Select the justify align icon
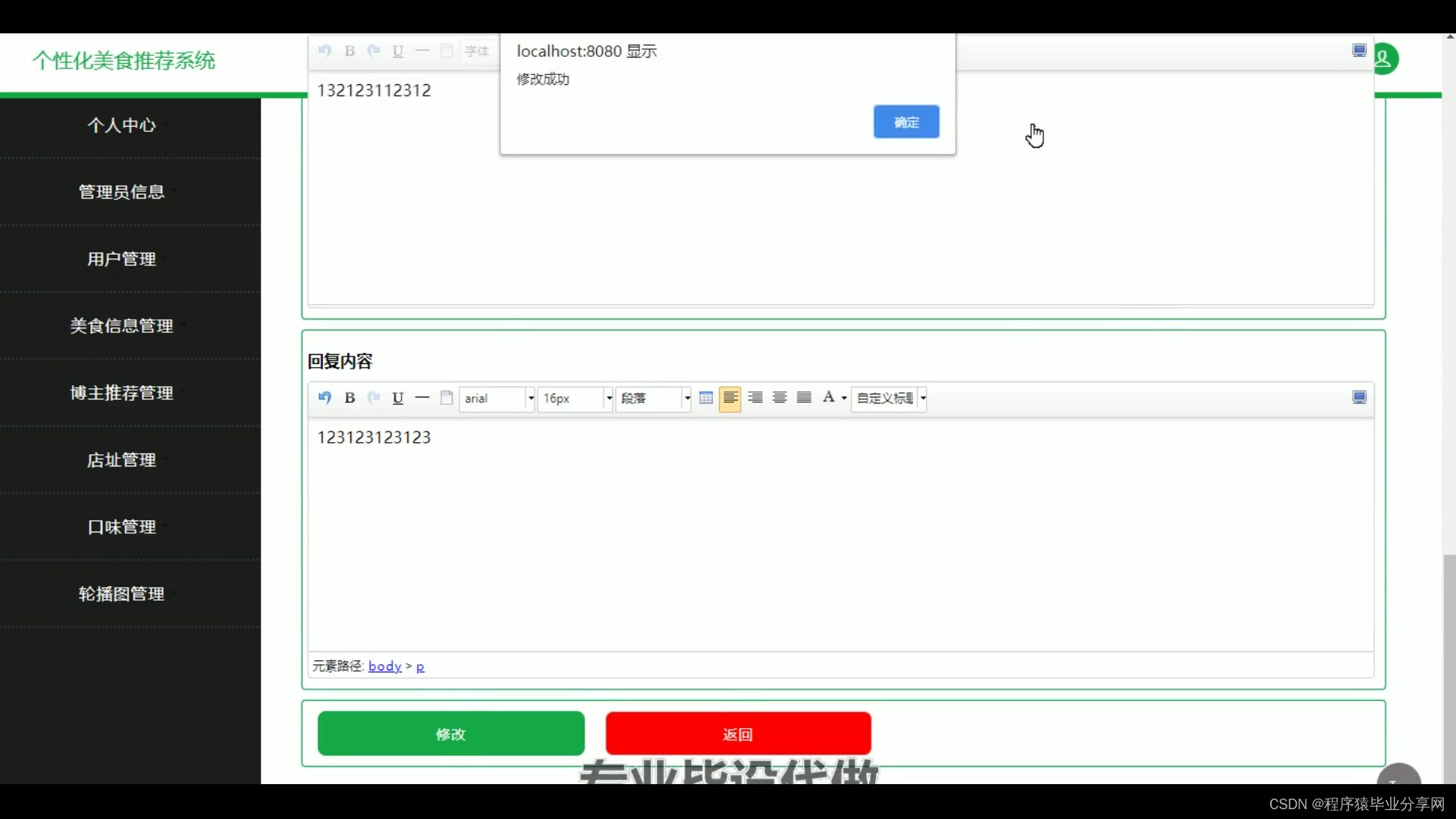 [x=805, y=397]
